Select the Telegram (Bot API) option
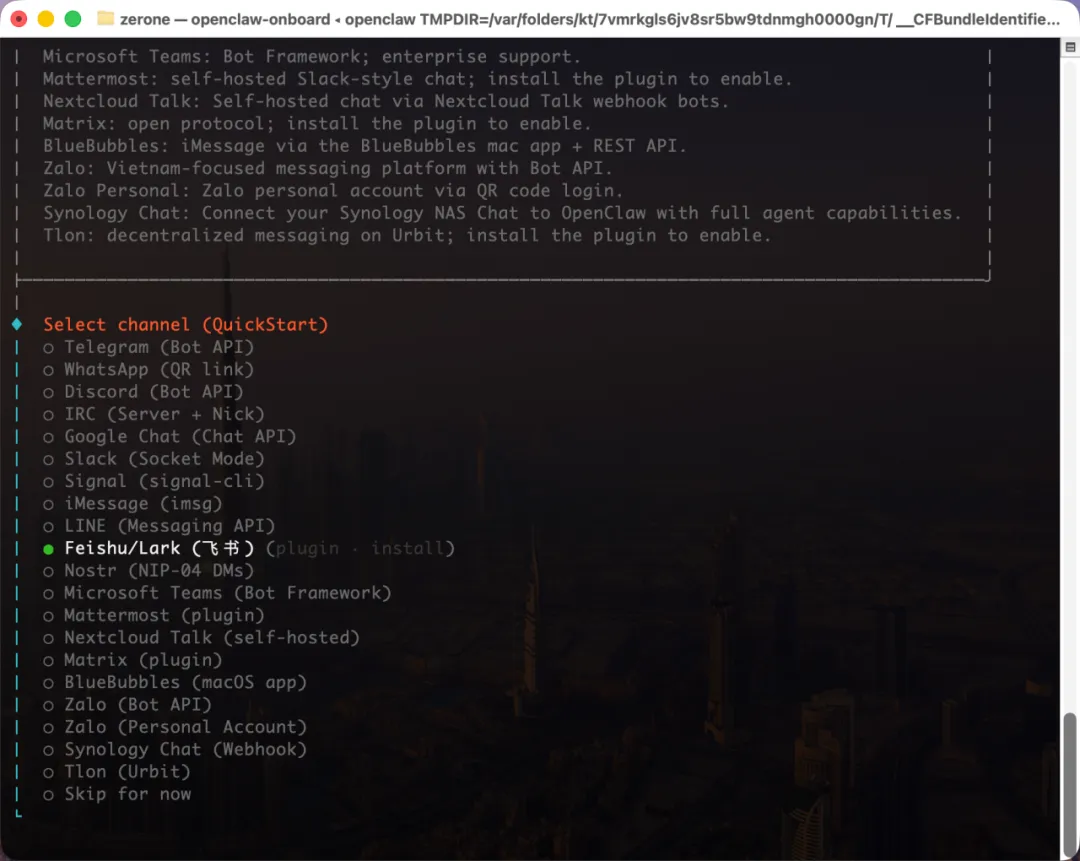Screen dimensions: 1080x861 tap(149, 347)
